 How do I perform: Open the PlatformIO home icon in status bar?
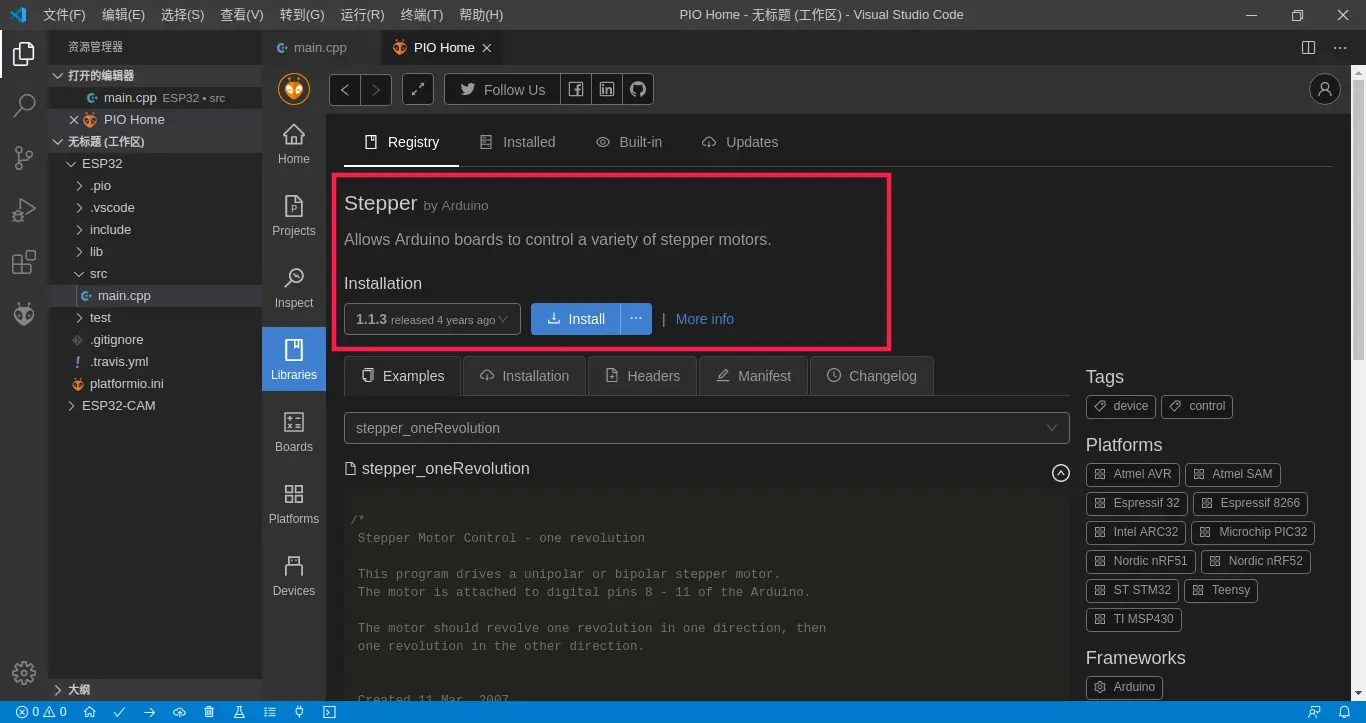pos(89,712)
